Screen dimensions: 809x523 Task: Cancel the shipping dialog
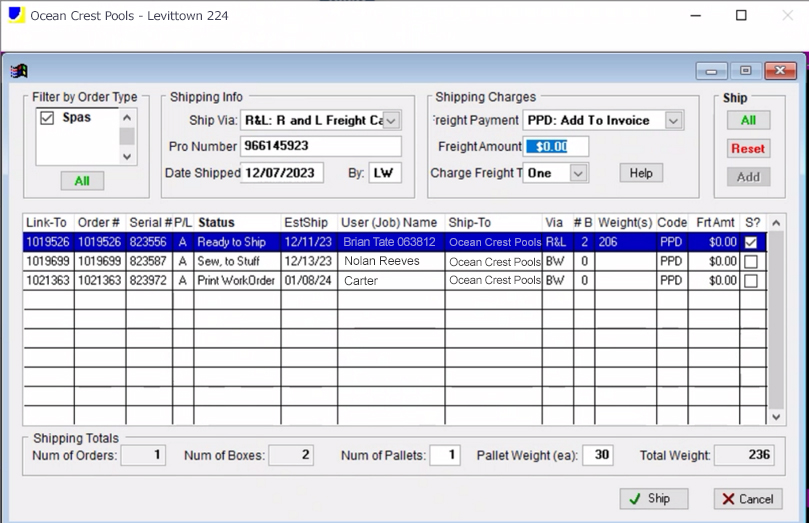(x=747, y=498)
